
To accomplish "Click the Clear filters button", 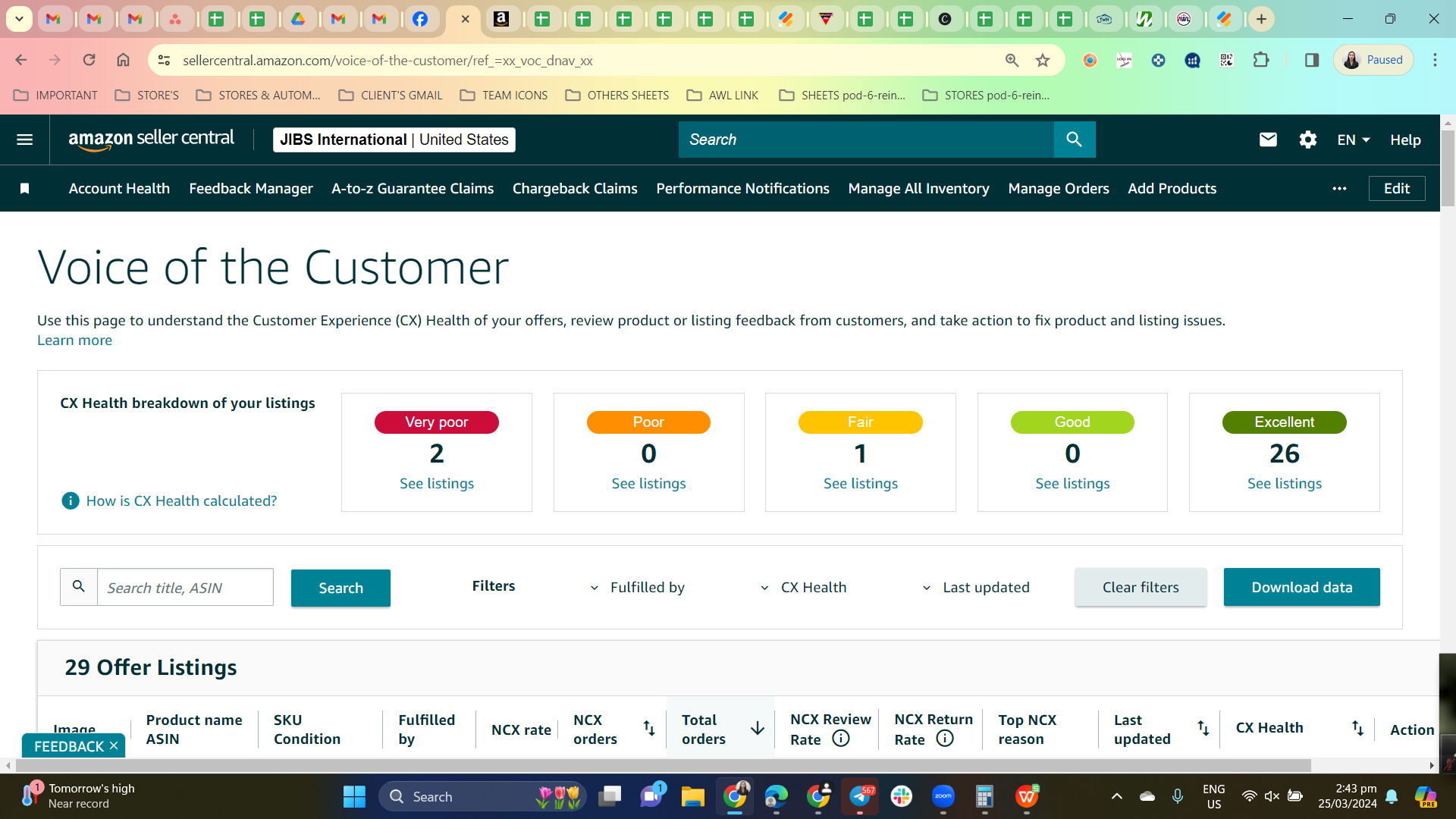I will click(x=1141, y=587).
